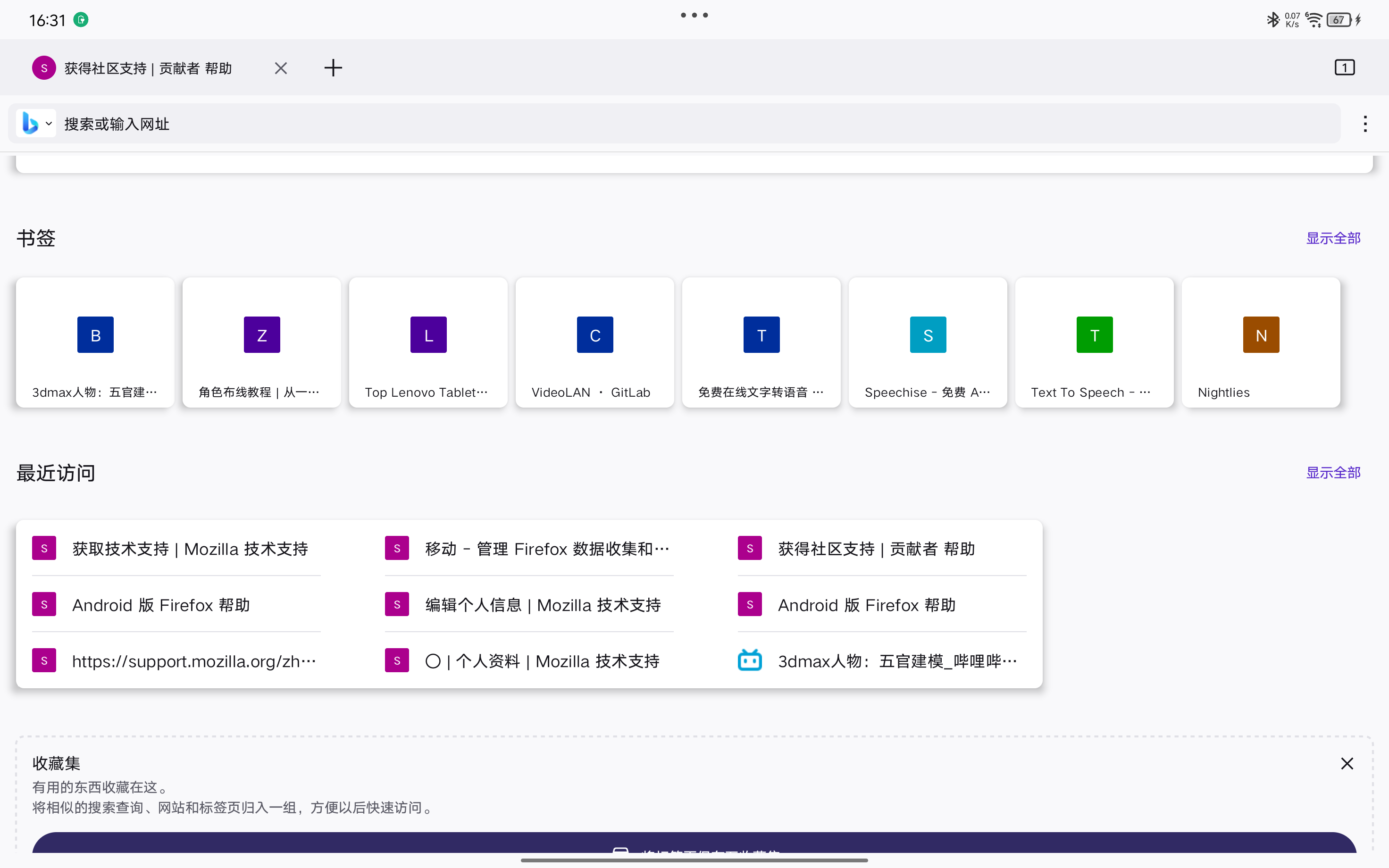Open Top Lenovo Tablet bookmark
Screen dimensions: 1389x868
(x=428, y=343)
